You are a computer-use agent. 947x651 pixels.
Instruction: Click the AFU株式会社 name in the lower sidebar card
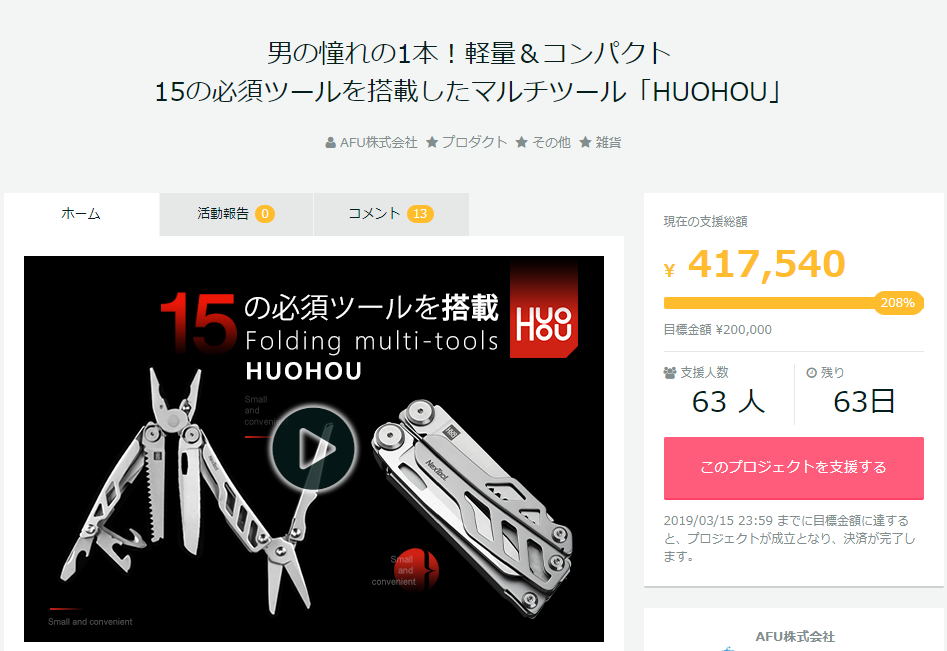(x=795, y=637)
